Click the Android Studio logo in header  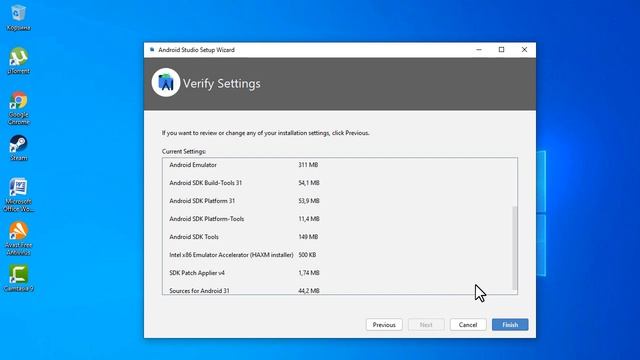click(166, 82)
